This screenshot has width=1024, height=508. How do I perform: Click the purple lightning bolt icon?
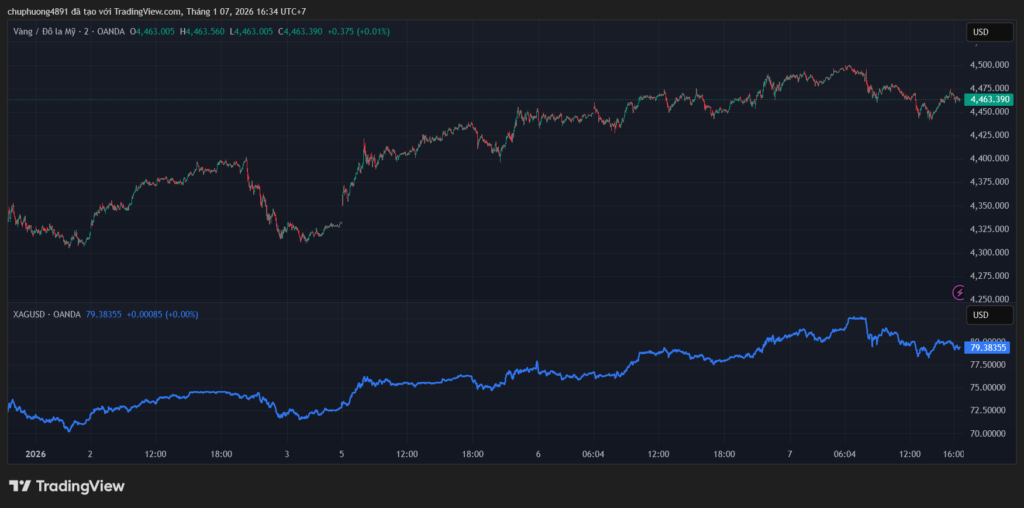960,293
